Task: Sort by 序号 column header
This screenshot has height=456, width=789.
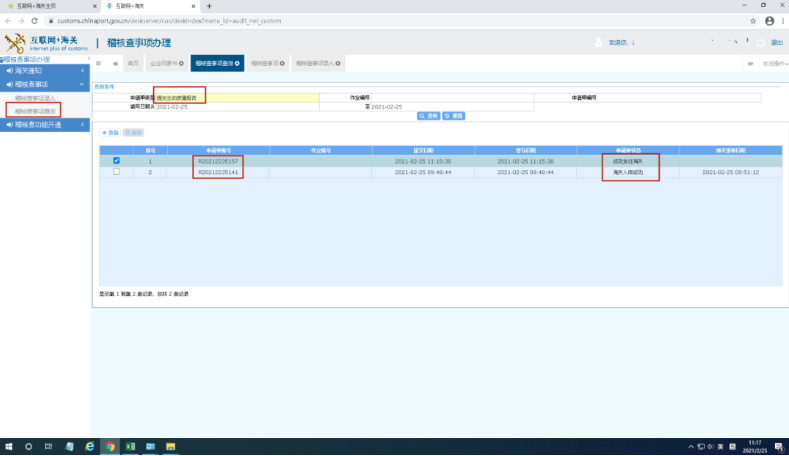Action: pos(150,150)
